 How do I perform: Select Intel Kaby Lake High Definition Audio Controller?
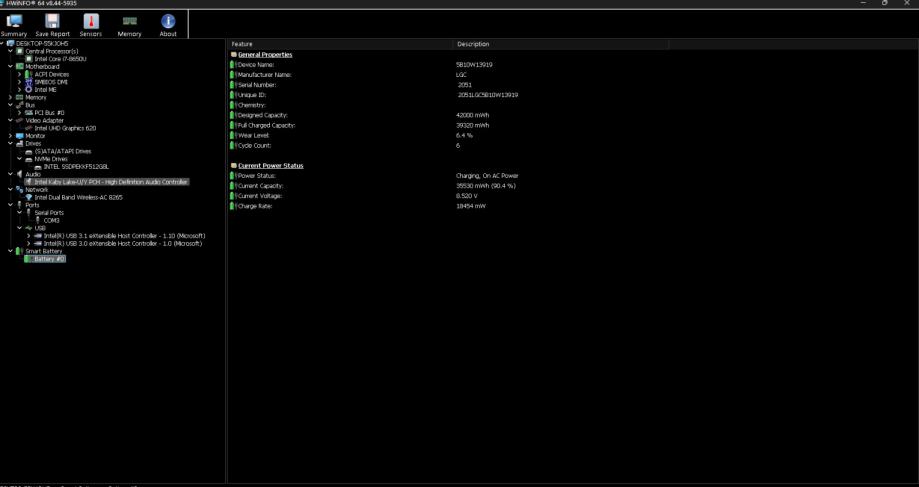111,182
